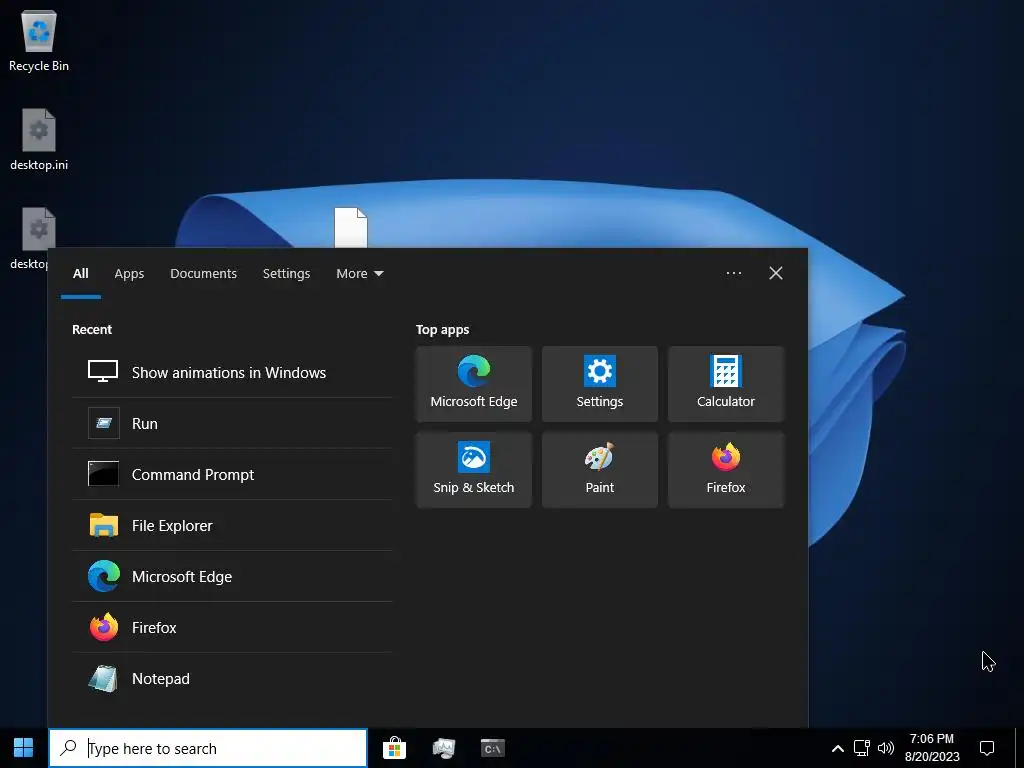Screen dimensions: 1024x768
Task: Open Action Center notifications icon
Action: point(987,748)
